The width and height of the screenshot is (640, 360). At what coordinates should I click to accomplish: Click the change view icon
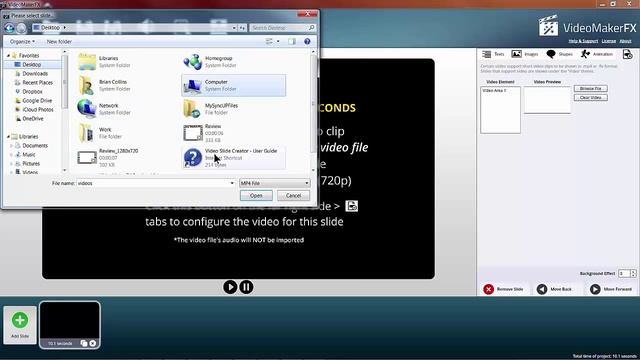[269, 41]
